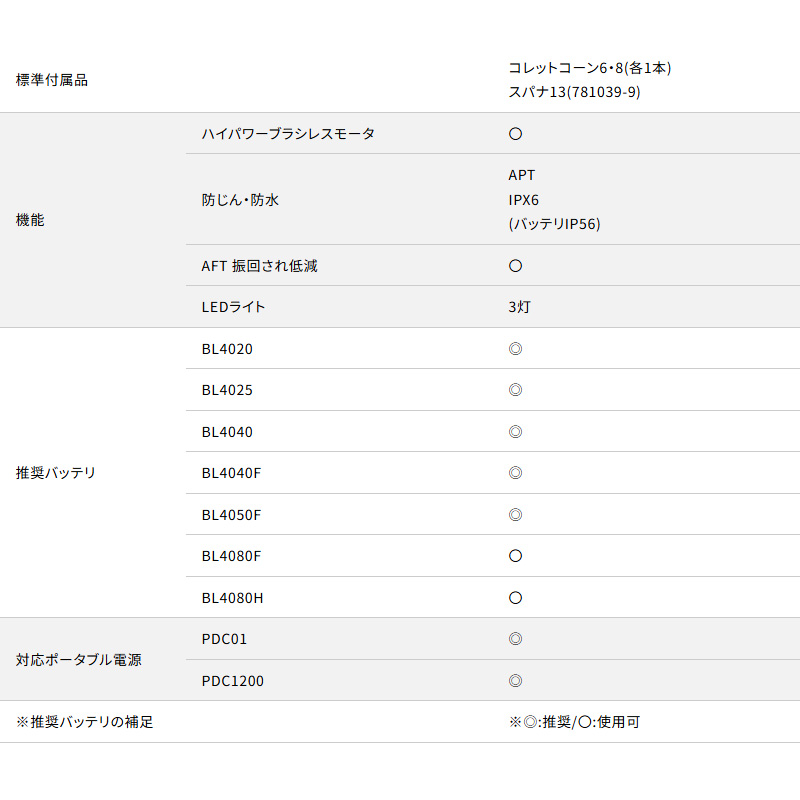Click the PDC01 power source name
Viewport: 800px width, 800px height.
pyautogui.click(x=224, y=639)
